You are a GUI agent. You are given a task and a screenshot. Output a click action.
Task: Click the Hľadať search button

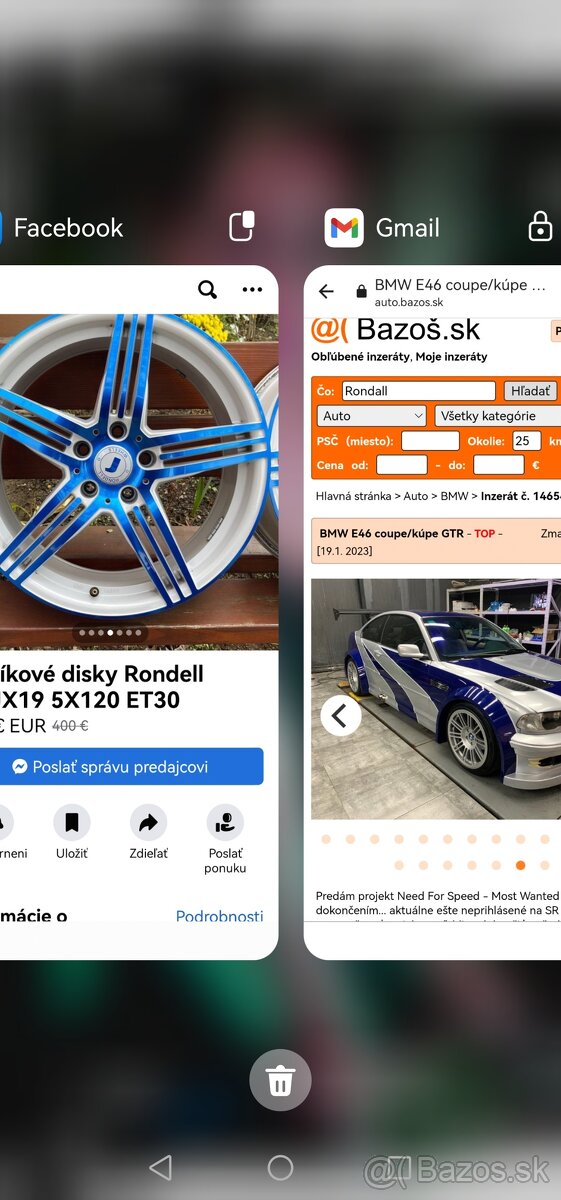pyautogui.click(x=530, y=391)
